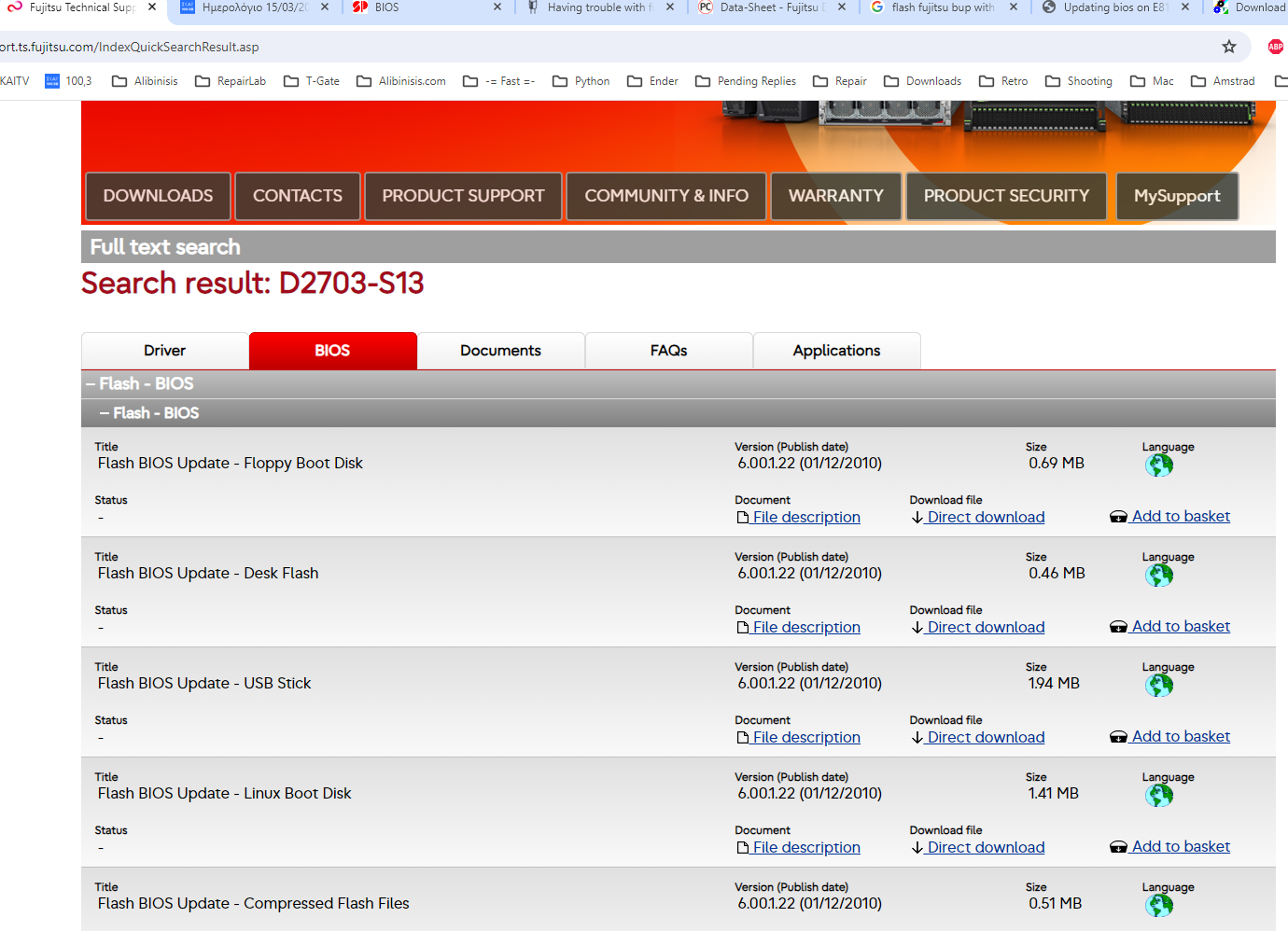Direct download the Linux Boot Disk update
Screen dimensions: 1288x931
coord(978,847)
